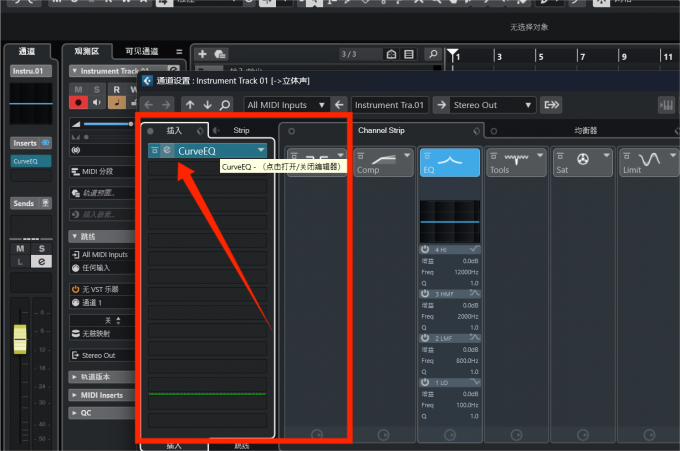Image resolution: width=680 pixels, height=451 pixels.
Task: Click the down arrow in channel settings
Action: [x=207, y=105]
